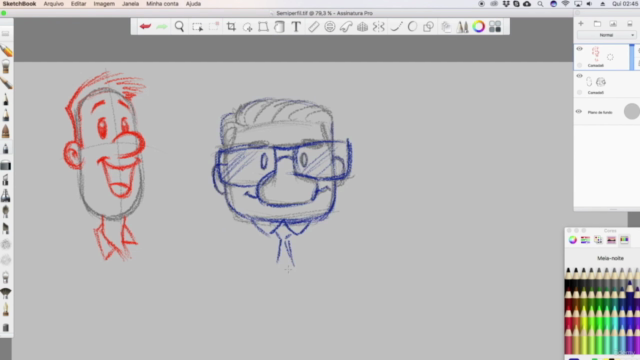The width and height of the screenshot is (640, 360).
Task: Open the Perspective guides tool
Action: coord(362,27)
